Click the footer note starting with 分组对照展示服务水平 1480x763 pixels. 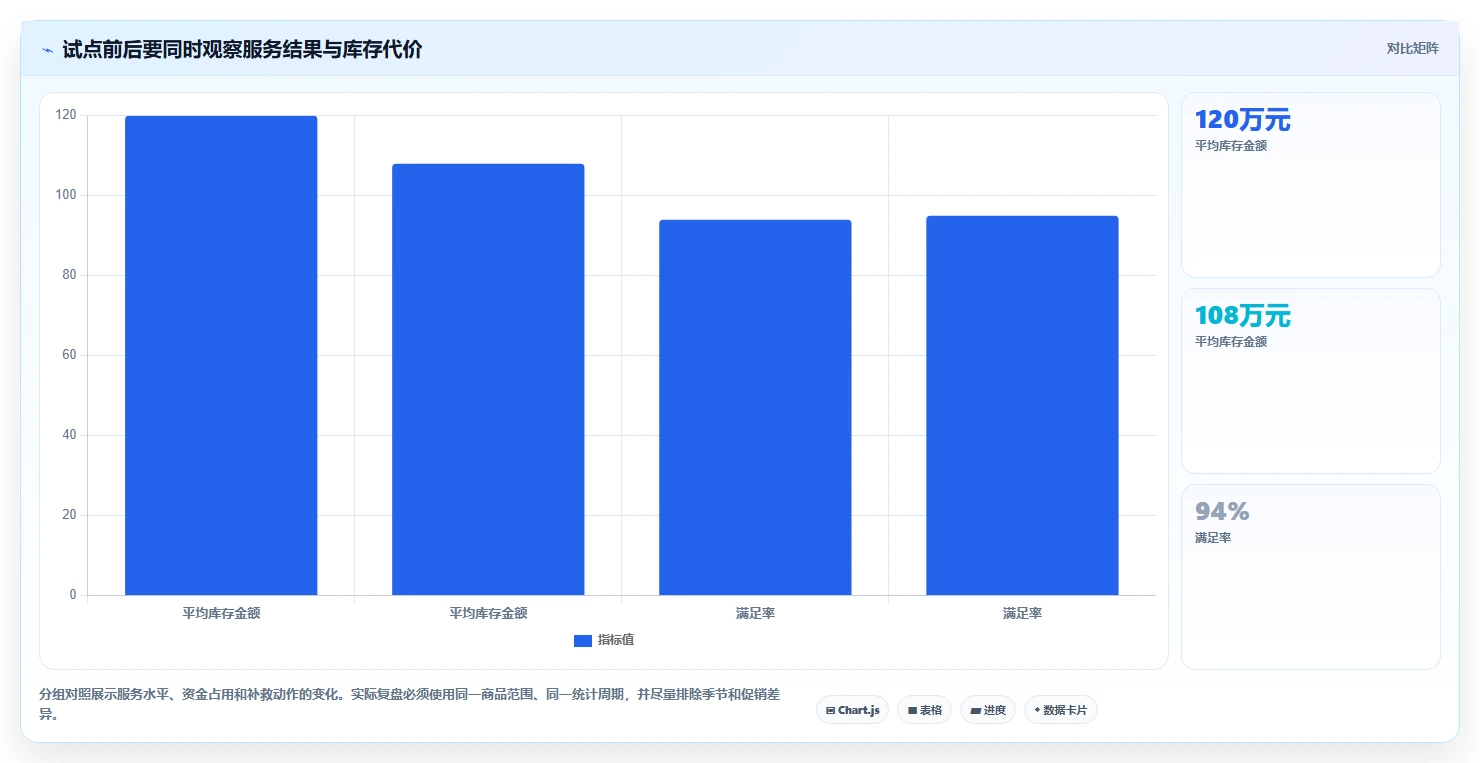410,704
